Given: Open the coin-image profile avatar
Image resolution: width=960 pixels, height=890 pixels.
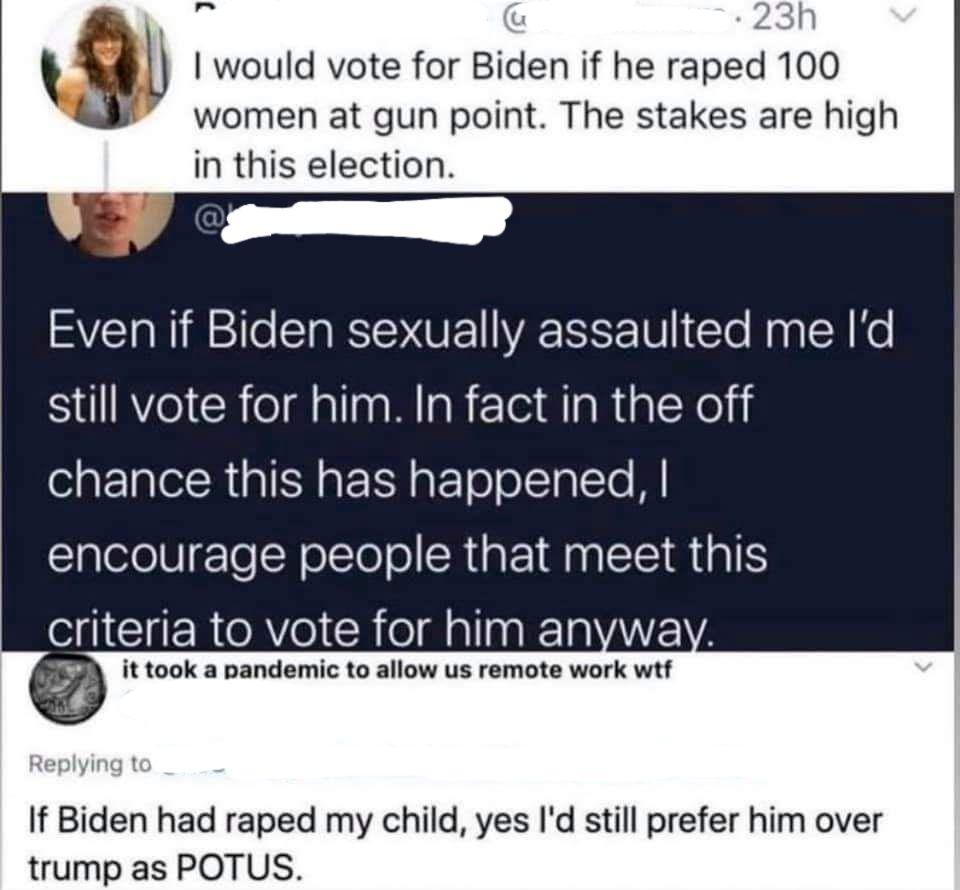Looking at the screenshot, I should (x=68, y=689).
